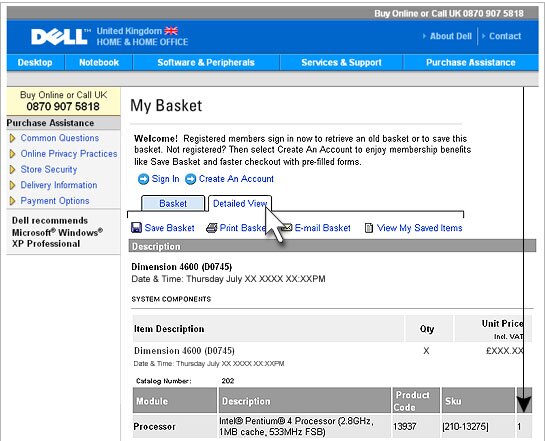Screen dimensions: 545x441
Task: Open Delivery Information link
Action: 59,185
